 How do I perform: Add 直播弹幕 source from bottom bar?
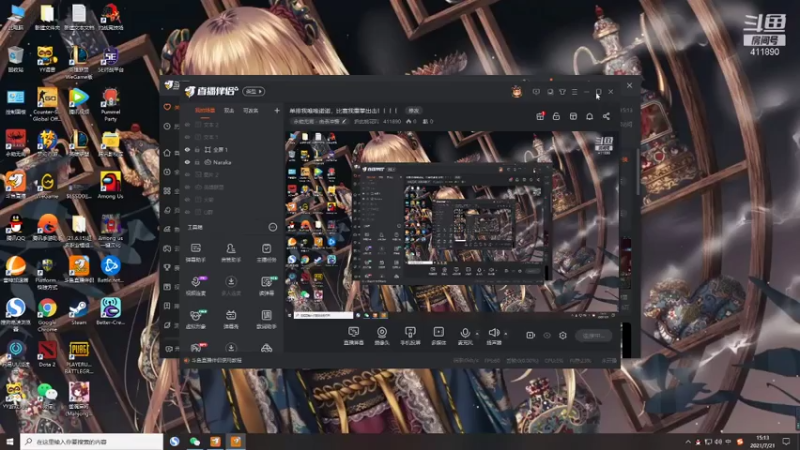(x=354, y=336)
